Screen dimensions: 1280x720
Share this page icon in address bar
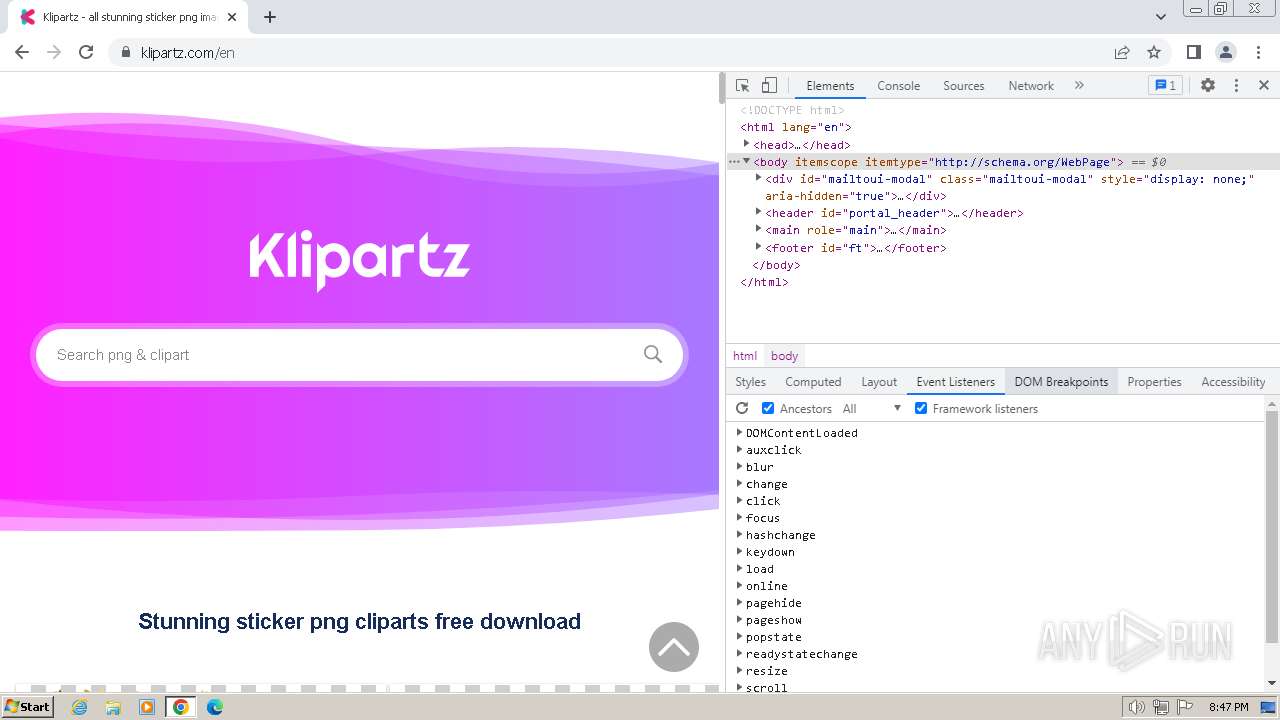click(x=1122, y=52)
